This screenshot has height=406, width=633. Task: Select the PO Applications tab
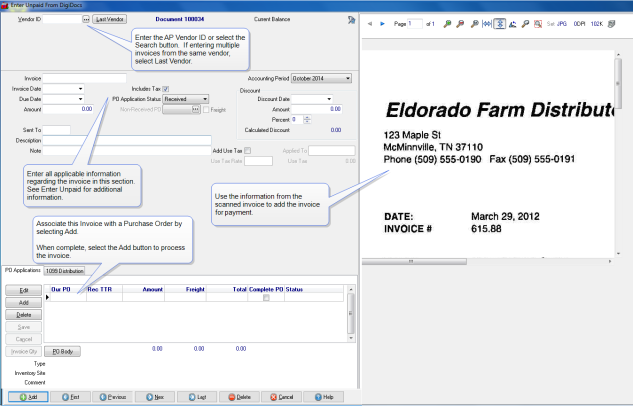point(21,270)
